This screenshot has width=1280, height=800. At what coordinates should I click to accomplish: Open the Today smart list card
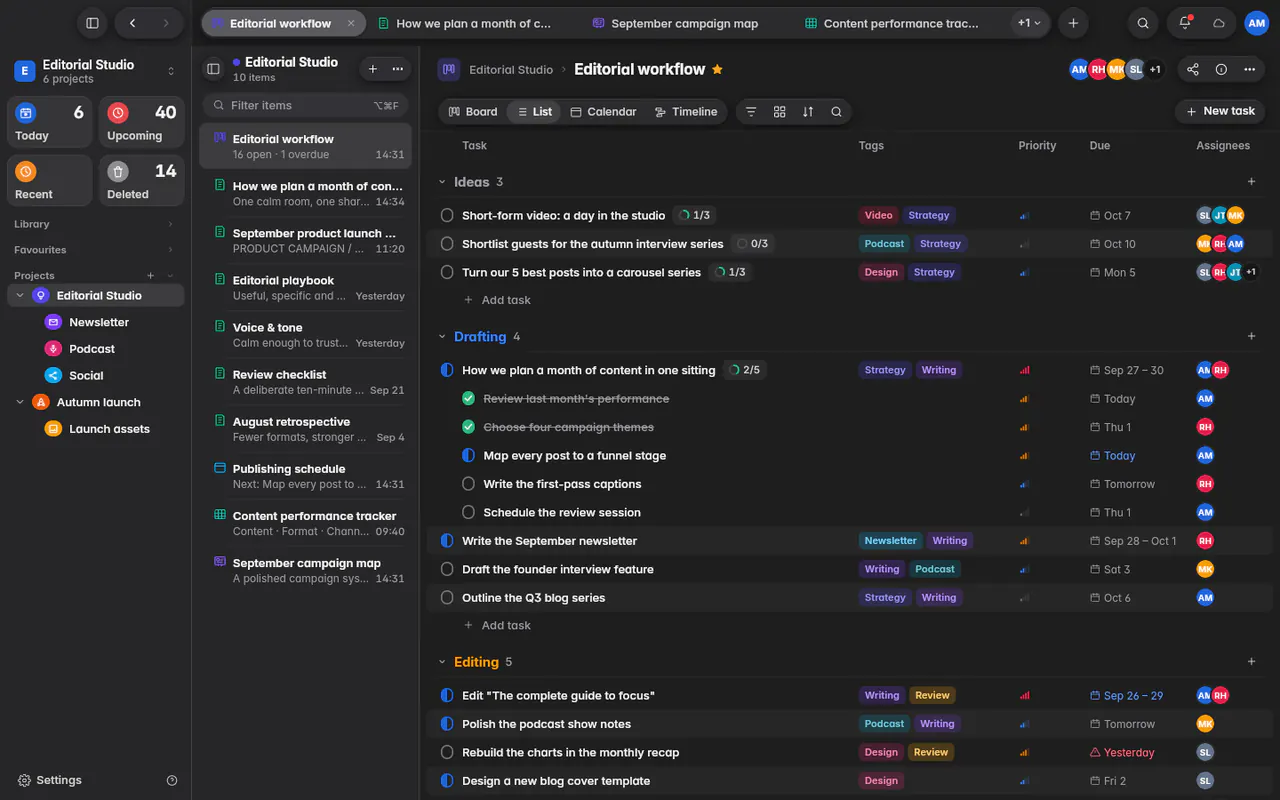point(50,123)
